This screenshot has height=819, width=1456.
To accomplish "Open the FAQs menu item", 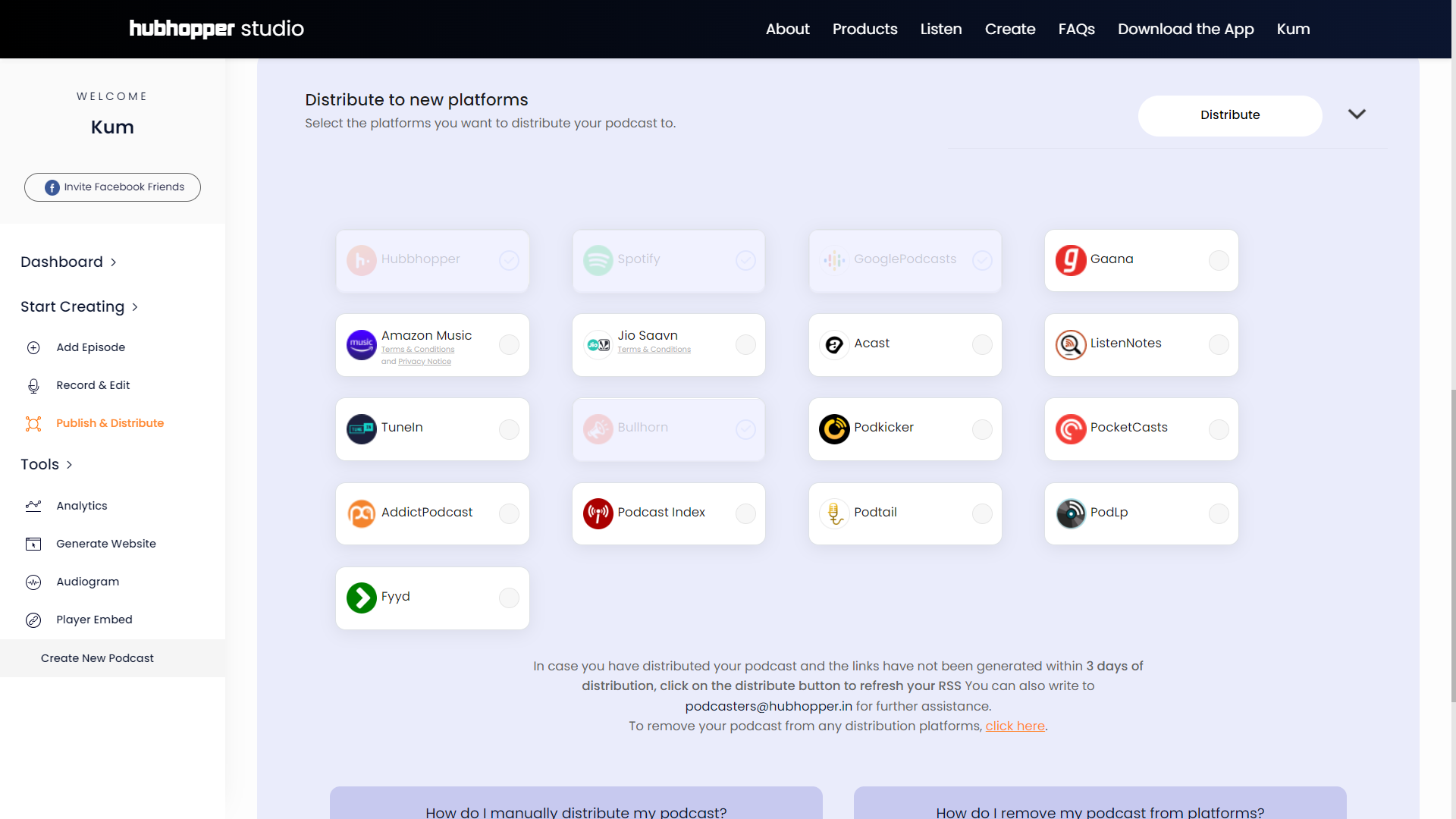I will click(1076, 29).
